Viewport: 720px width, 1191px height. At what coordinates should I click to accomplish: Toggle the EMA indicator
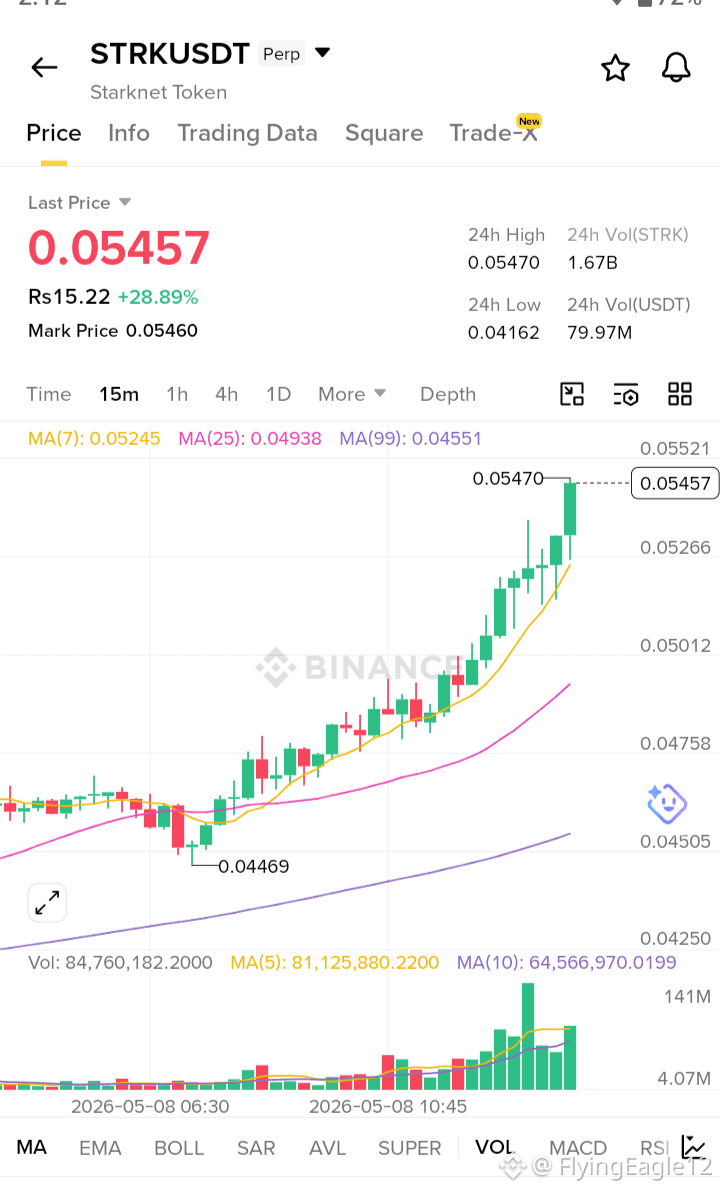click(x=100, y=1147)
